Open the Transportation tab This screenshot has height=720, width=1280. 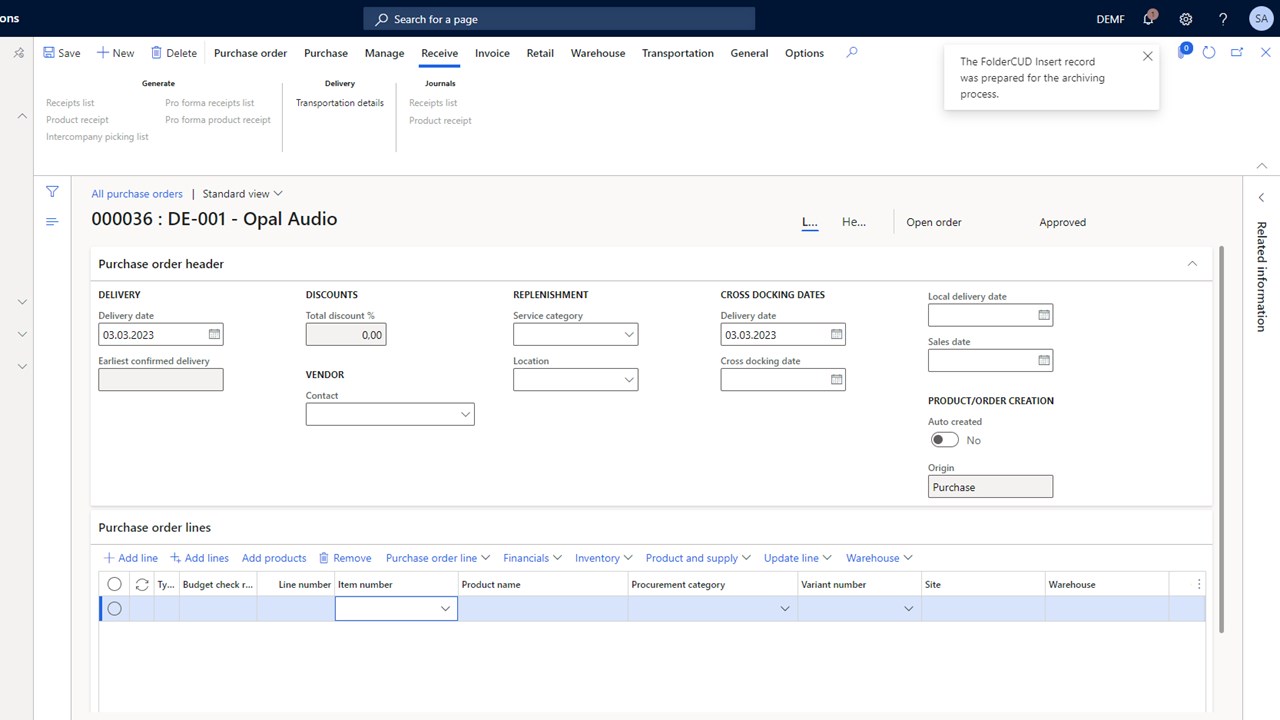pyautogui.click(x=678, y=53)
